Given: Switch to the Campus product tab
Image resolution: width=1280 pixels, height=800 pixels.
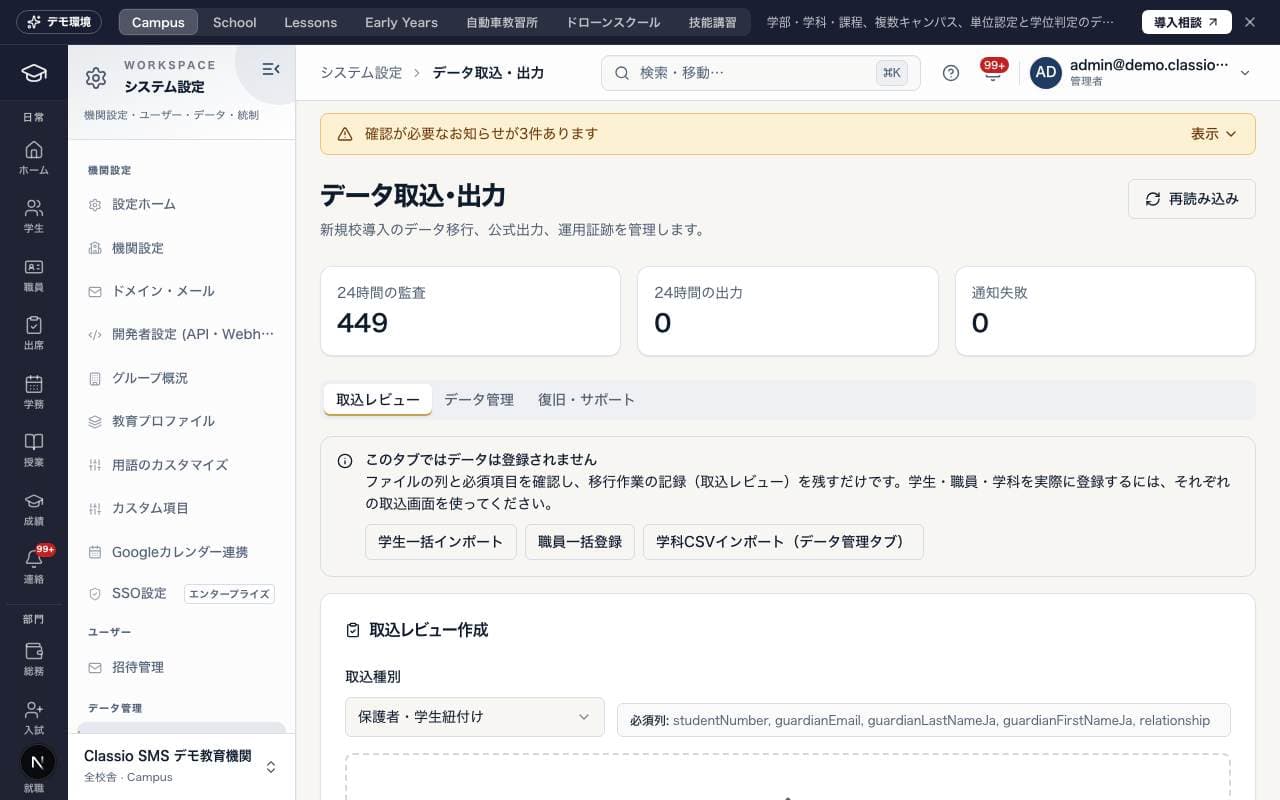Looking at the screenshot, I should click(158, 22).
